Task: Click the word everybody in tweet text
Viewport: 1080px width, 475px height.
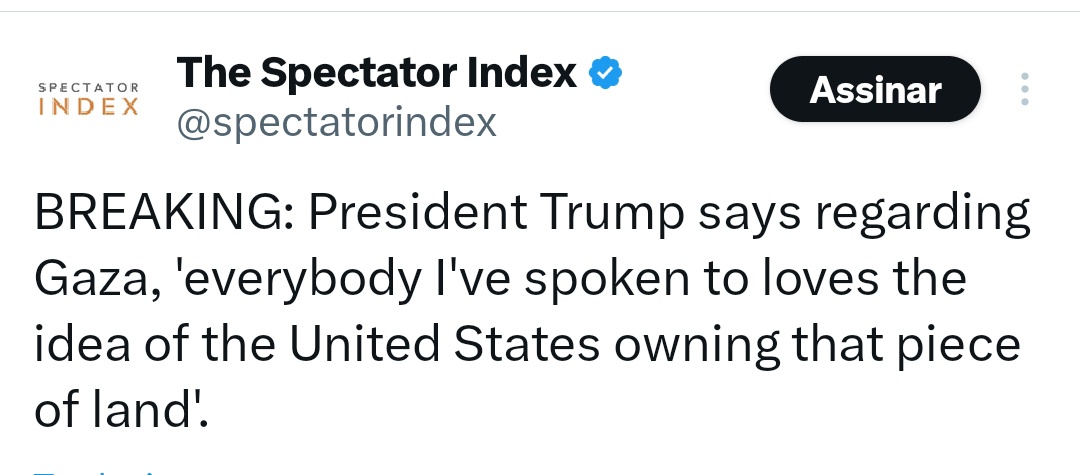Action: pyautogui.click(x=300, y=281)
